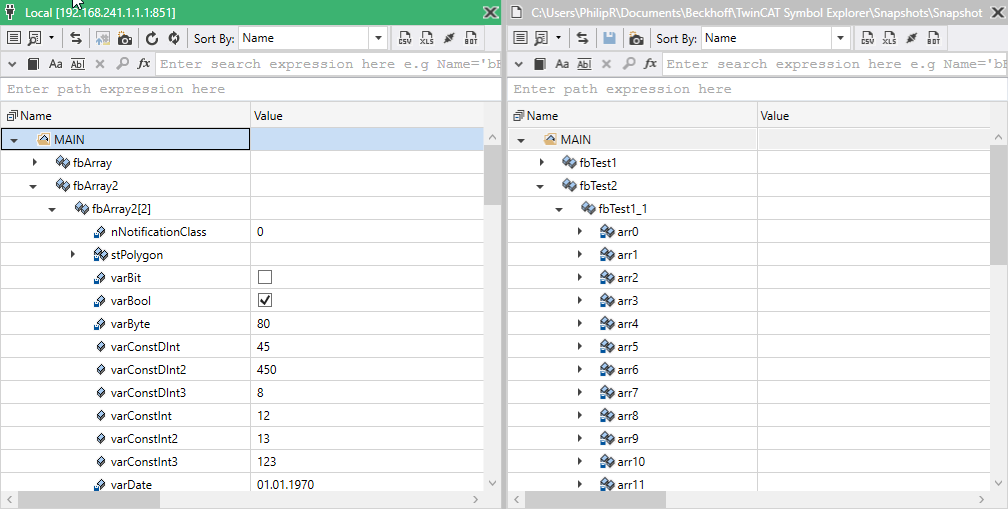Export to BOT file in the Snapshot pane
This screenshot has width=1008, height=509.
933,38
